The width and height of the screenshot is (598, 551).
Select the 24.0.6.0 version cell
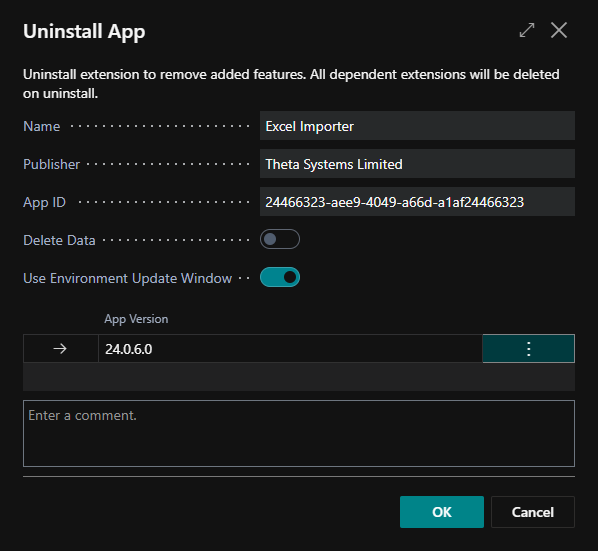(290, 349)
